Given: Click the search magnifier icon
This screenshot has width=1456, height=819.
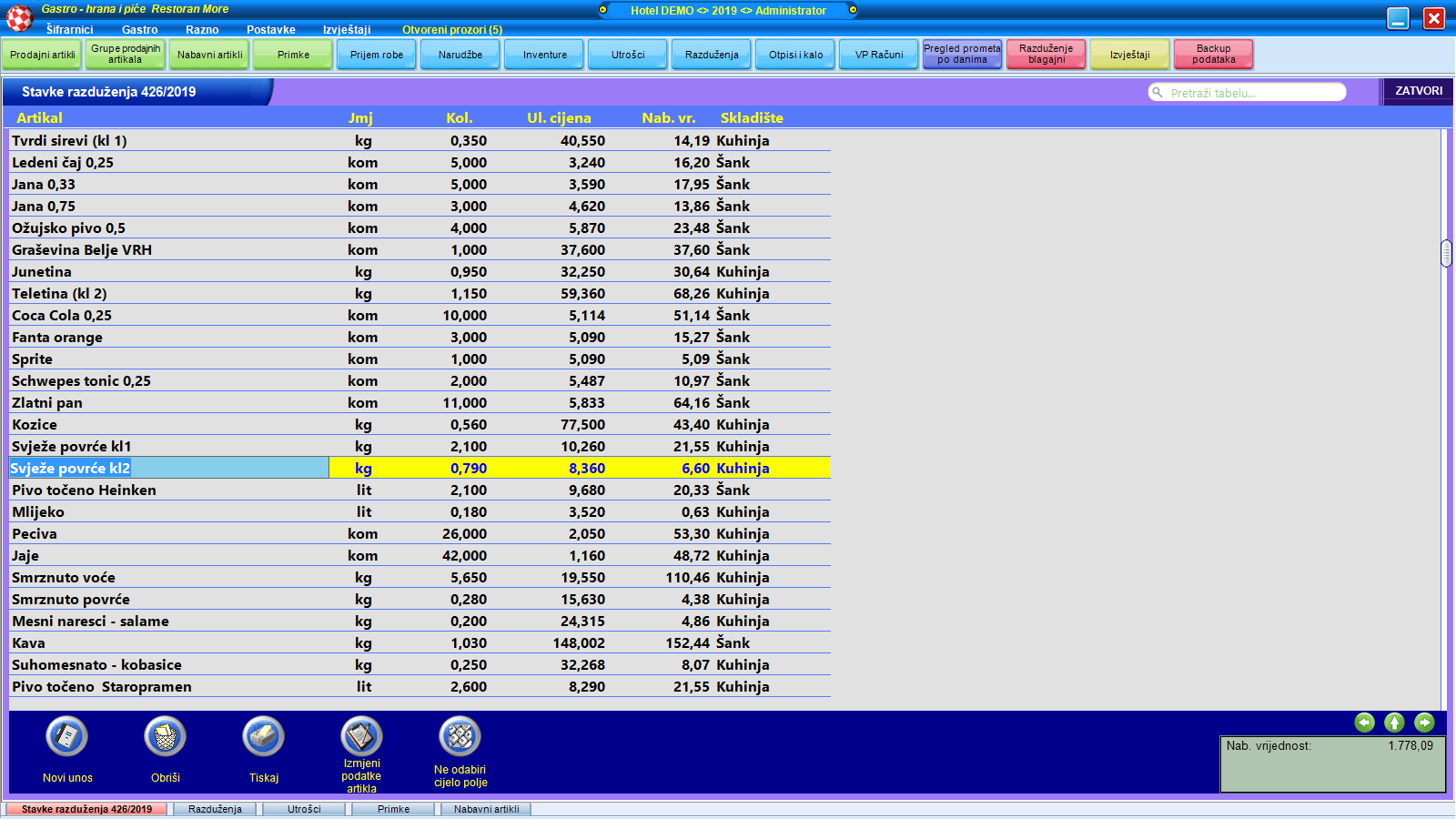Looking at the screenshot, I should (1158, 93).
